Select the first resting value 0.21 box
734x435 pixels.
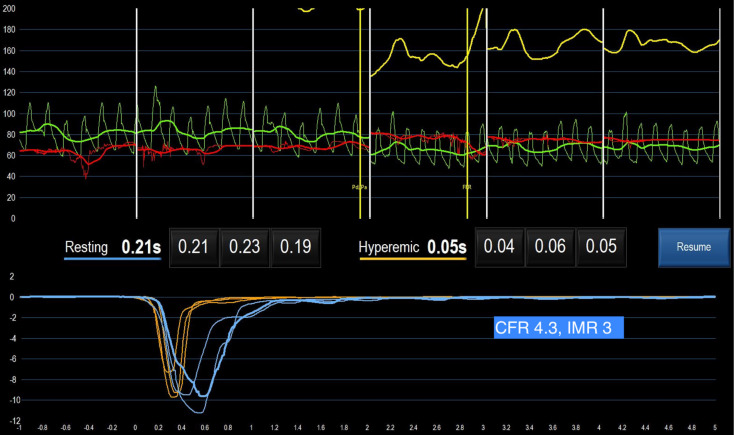click(194, 247)
